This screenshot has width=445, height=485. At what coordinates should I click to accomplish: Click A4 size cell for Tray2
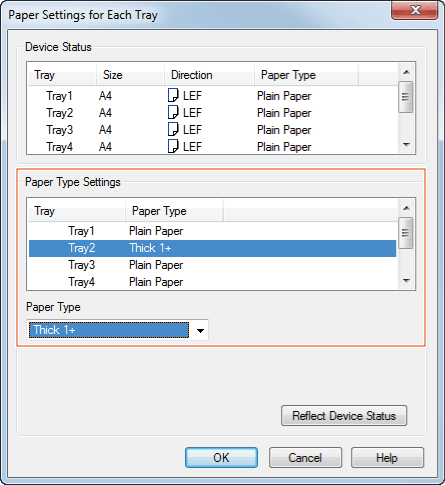tap(105, 113)
